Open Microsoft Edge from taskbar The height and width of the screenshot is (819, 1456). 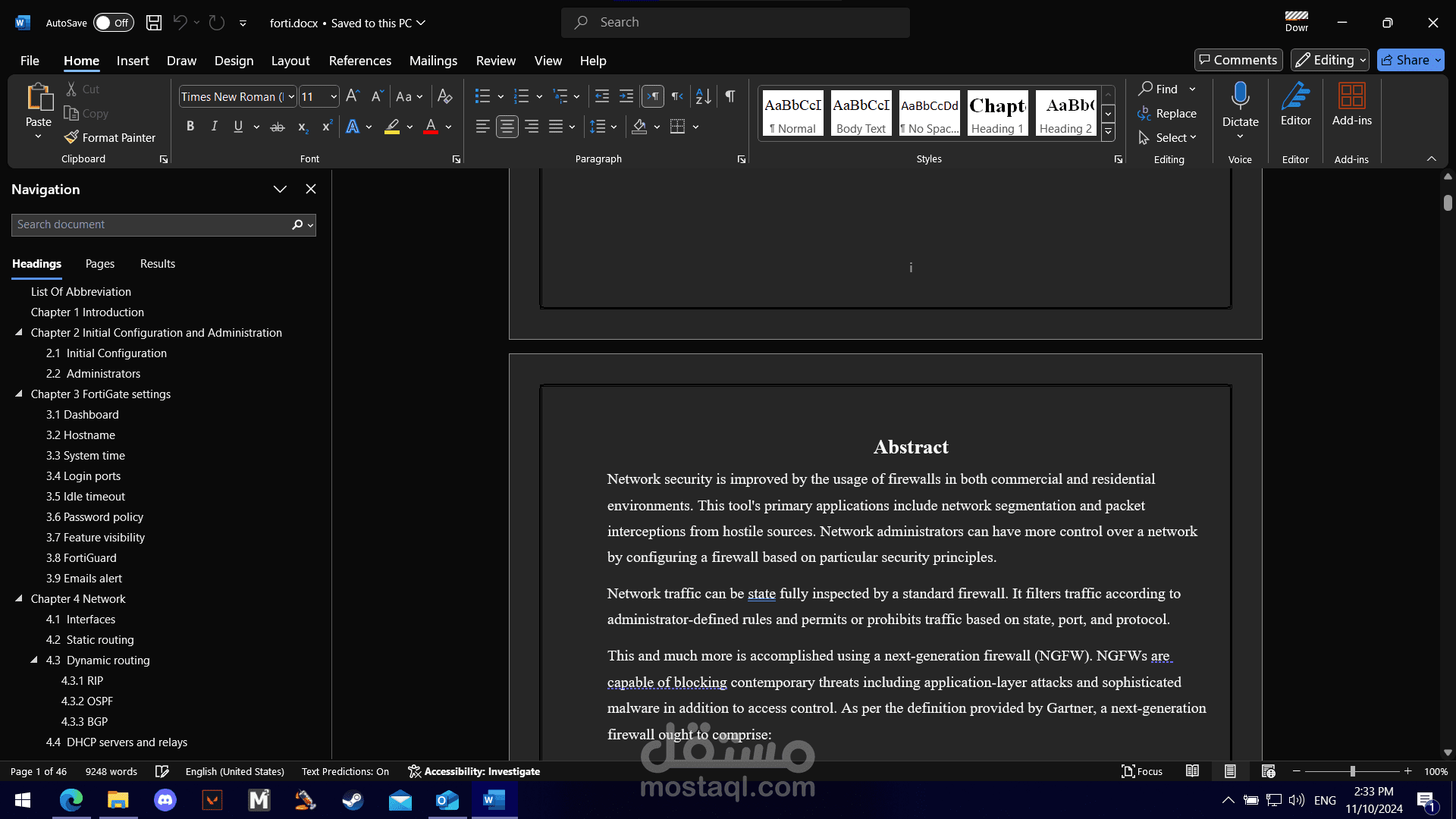pos(71,800)
